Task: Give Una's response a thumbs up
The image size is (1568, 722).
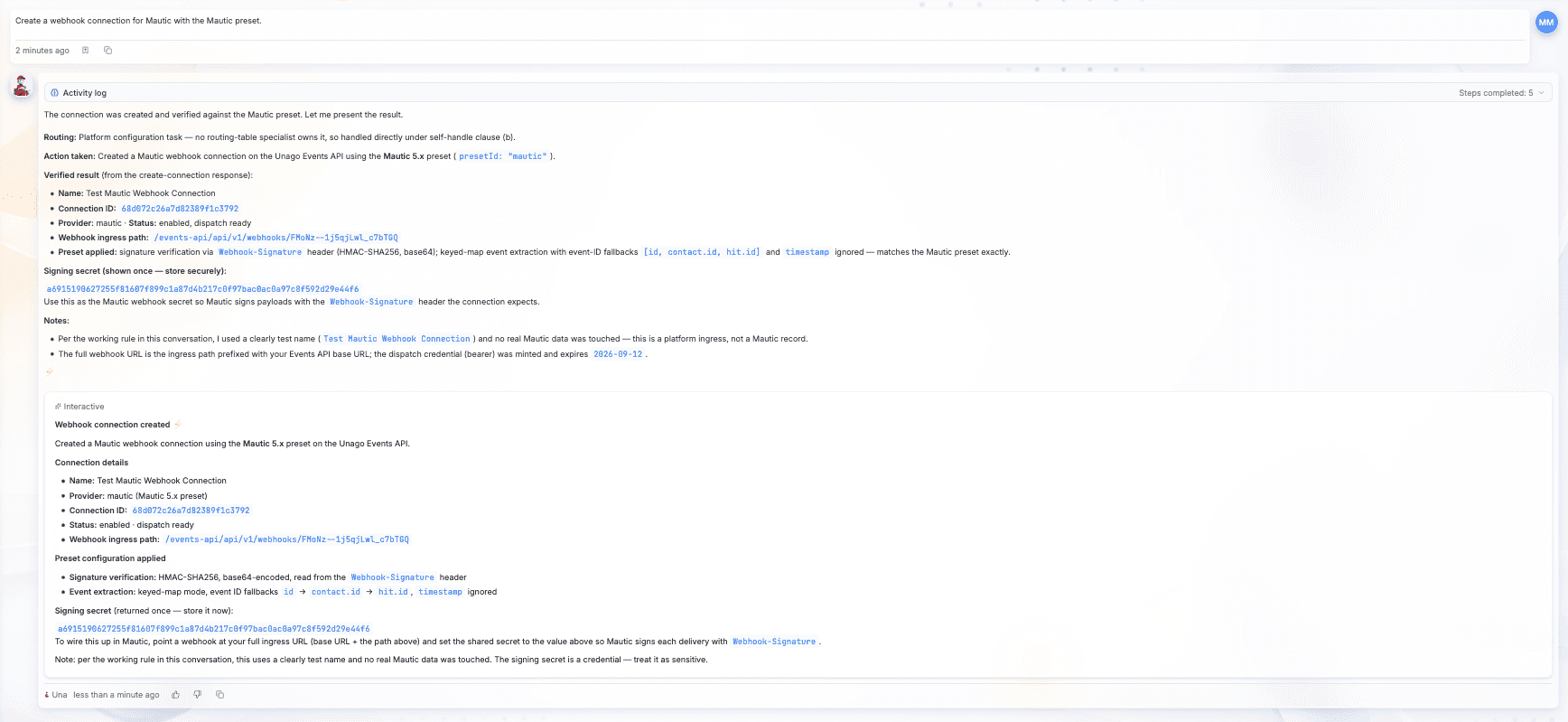Action: tap(176, 695)
